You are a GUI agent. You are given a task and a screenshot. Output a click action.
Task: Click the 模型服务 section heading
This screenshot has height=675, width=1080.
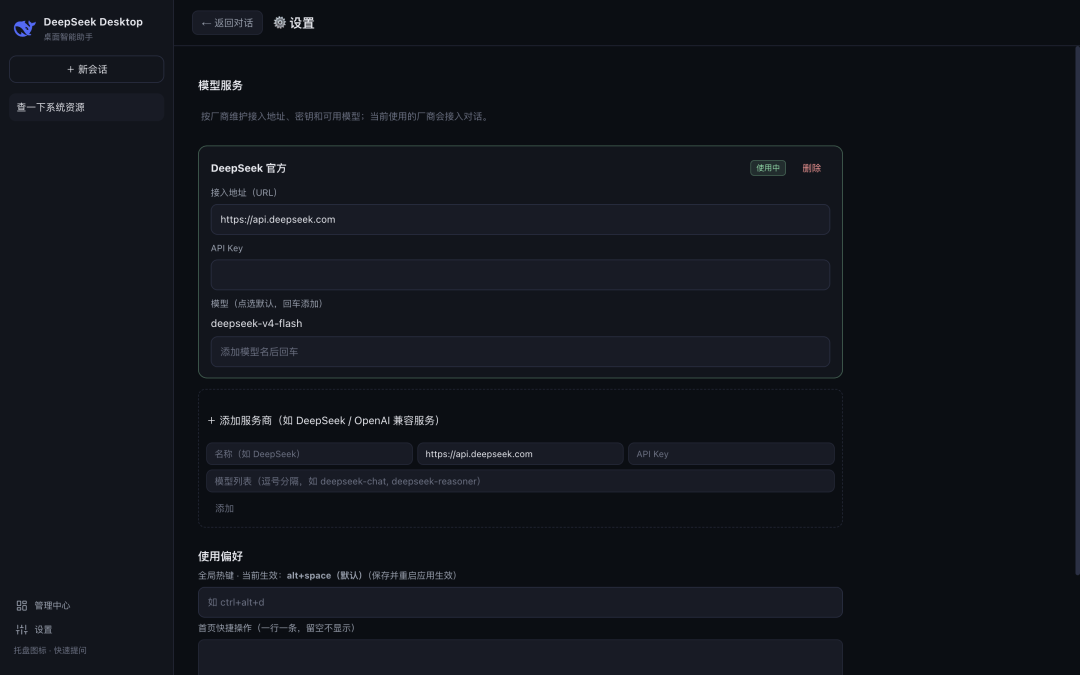(220, 85)
